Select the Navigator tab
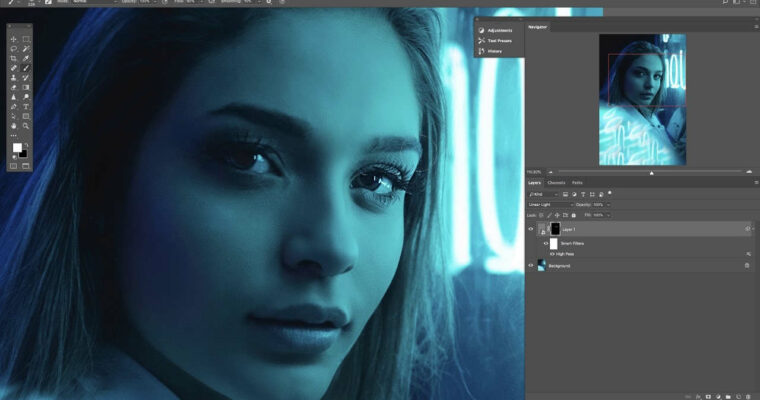 click(537, 27)
